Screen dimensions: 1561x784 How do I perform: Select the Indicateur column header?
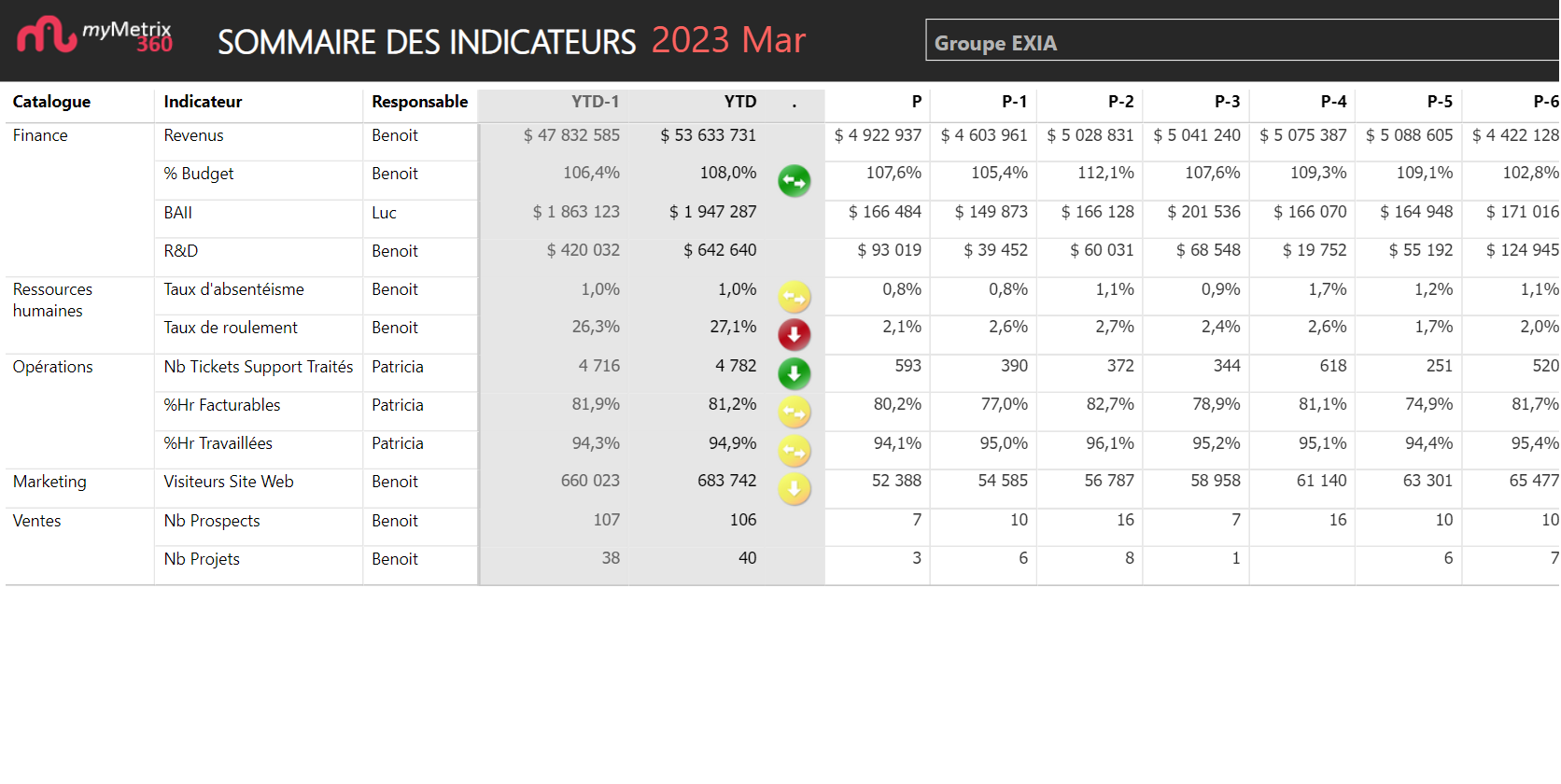point(203,102)
